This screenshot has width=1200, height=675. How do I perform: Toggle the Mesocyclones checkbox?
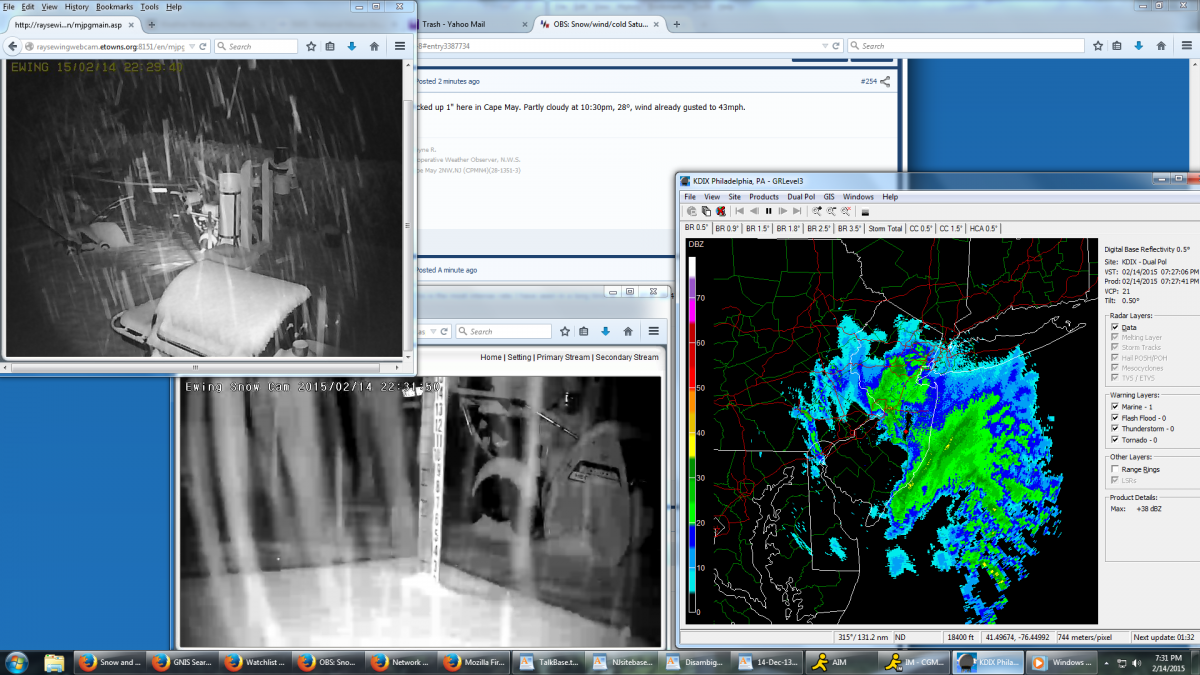(1114, 367)
